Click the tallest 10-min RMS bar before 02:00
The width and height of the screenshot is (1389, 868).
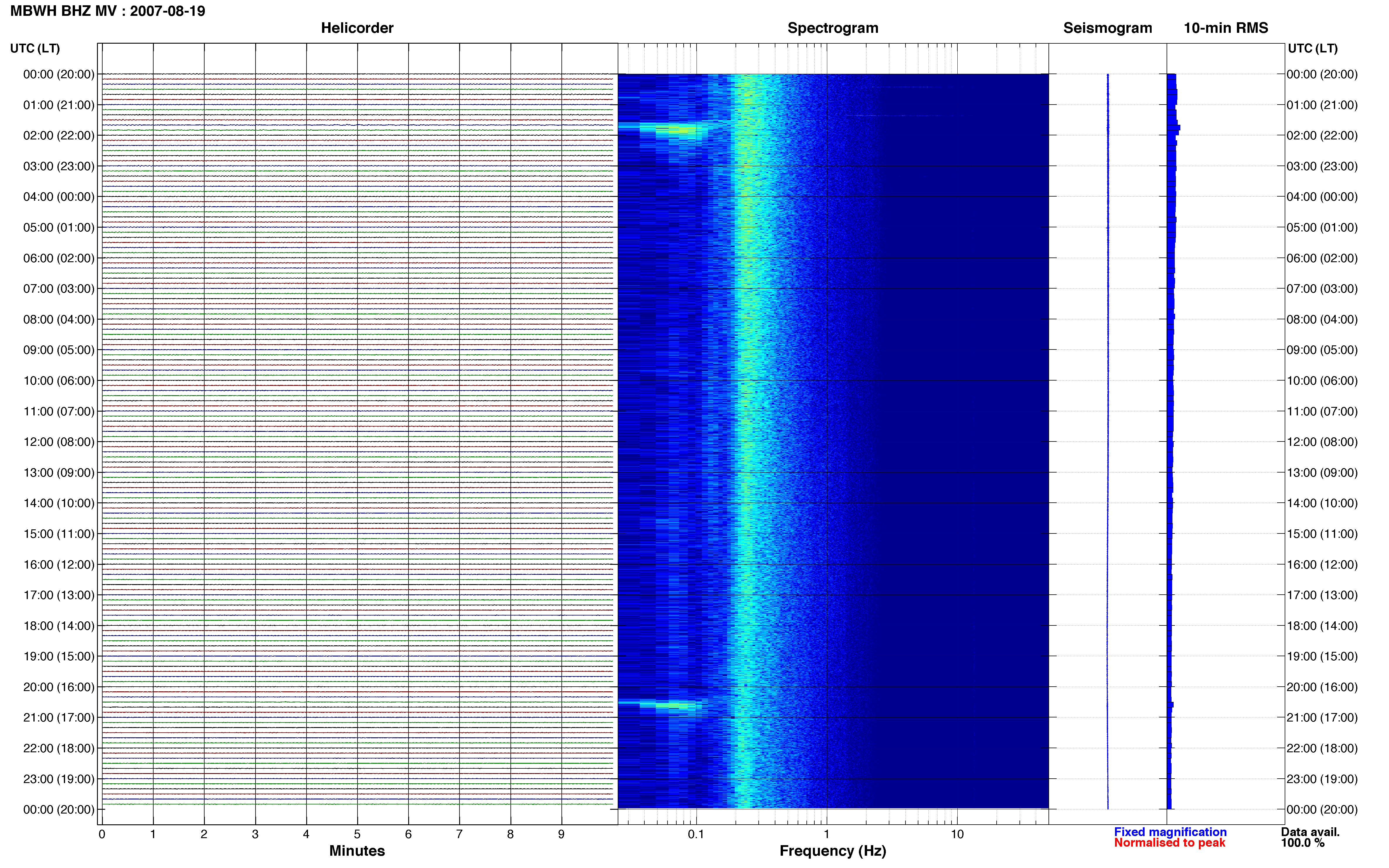[x=1174, y=127]
